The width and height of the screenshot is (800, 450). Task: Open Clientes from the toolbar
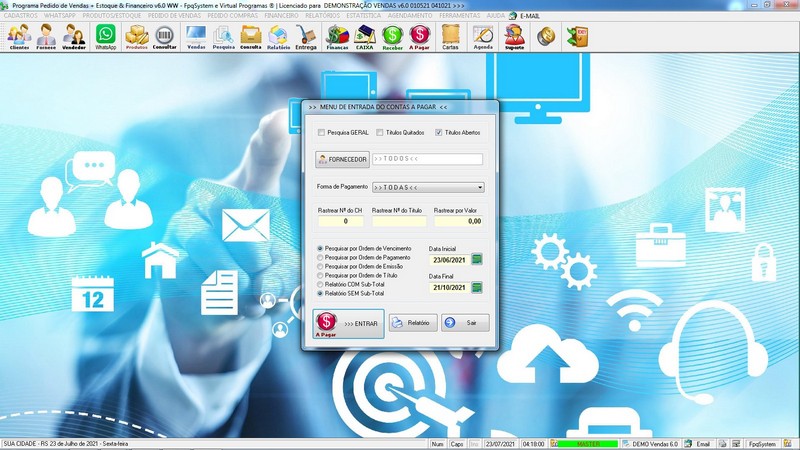19,37
